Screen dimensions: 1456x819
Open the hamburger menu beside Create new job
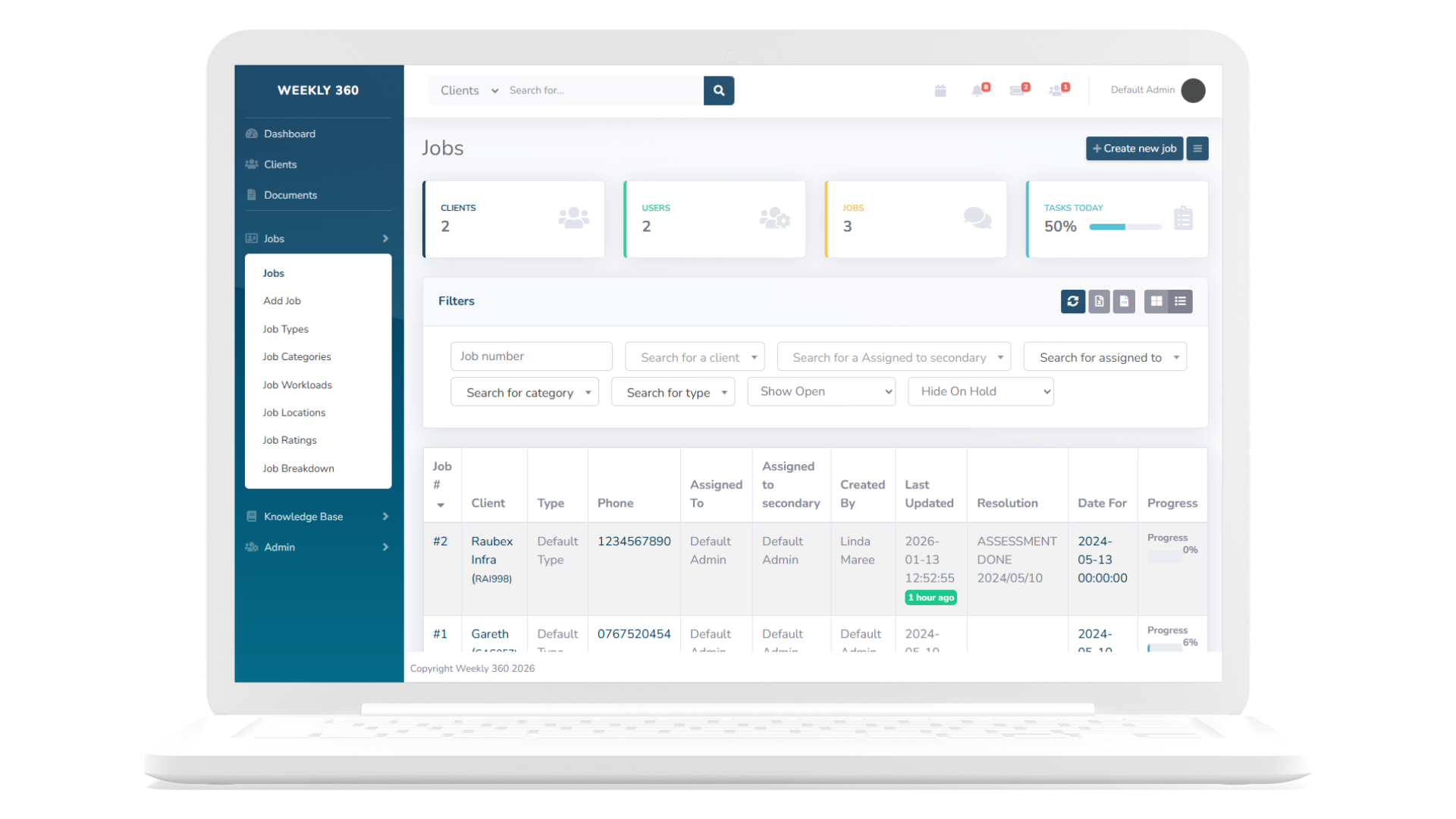tap(1197, 149)
